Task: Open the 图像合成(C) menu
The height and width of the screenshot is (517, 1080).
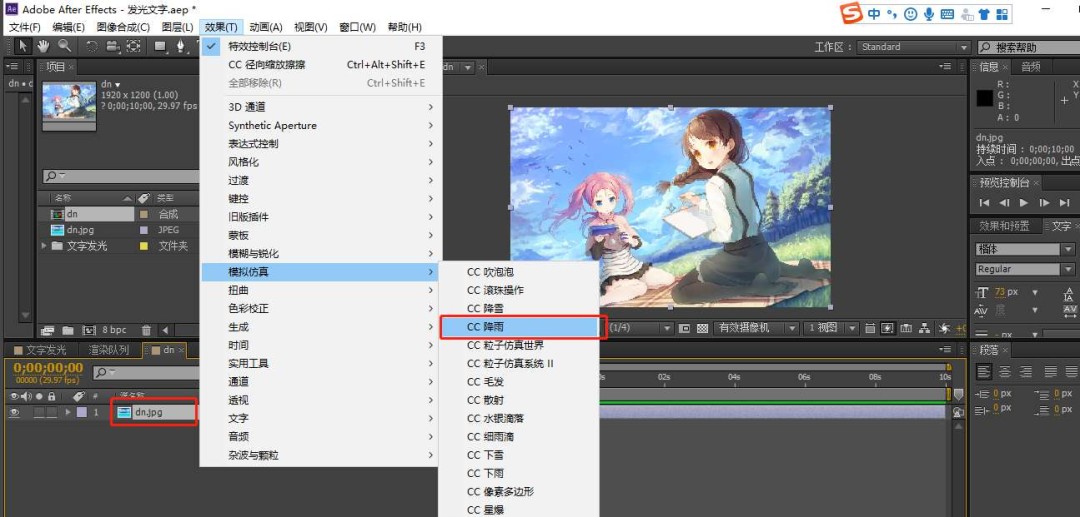Action: pos(123,27)
